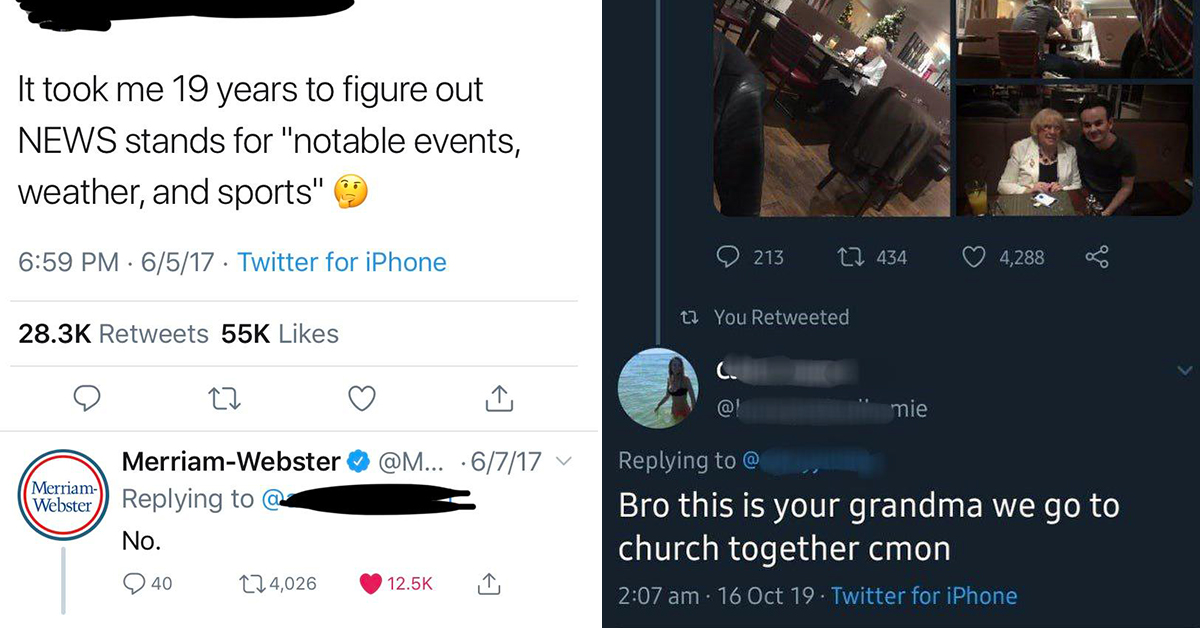Screen dimensions: 1200x628
Task: Open the Merriam-Webster account name
Action: [230, 462]
